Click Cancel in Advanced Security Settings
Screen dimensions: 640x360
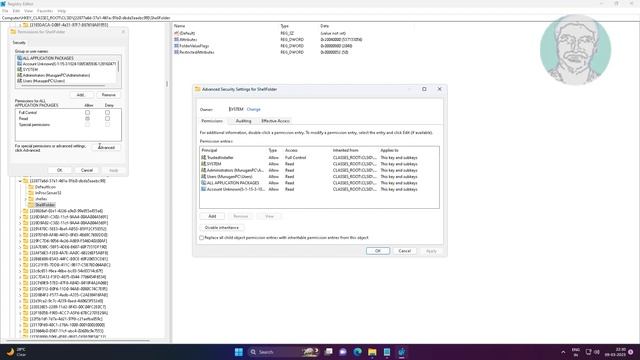(x=404, y=251)
